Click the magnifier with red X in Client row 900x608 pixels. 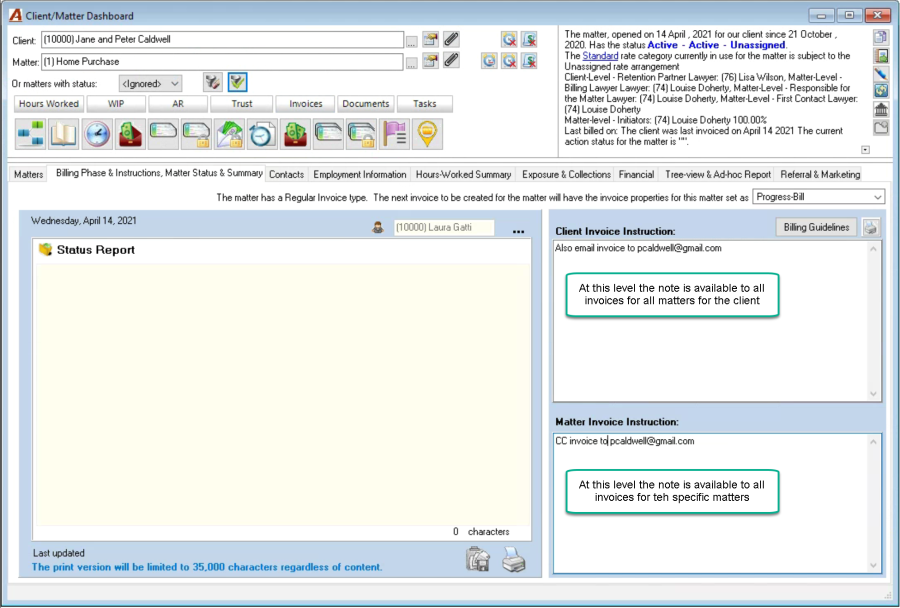tap(509, 39)
